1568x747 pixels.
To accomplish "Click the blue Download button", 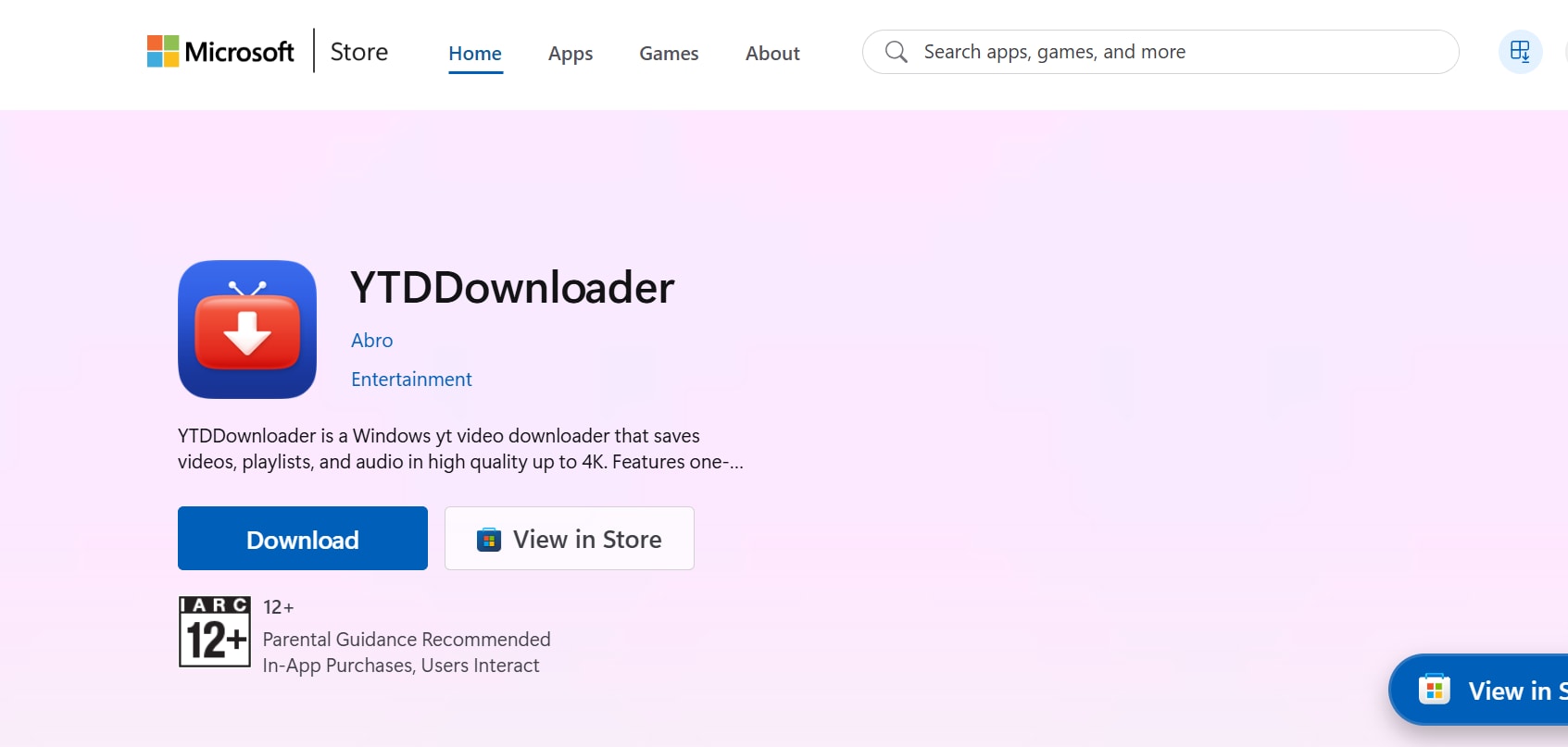I will [303, 538].
